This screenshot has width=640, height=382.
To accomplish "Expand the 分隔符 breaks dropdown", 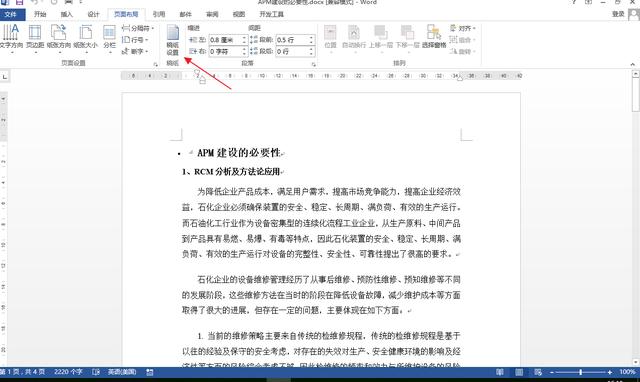I will [138, 28].
